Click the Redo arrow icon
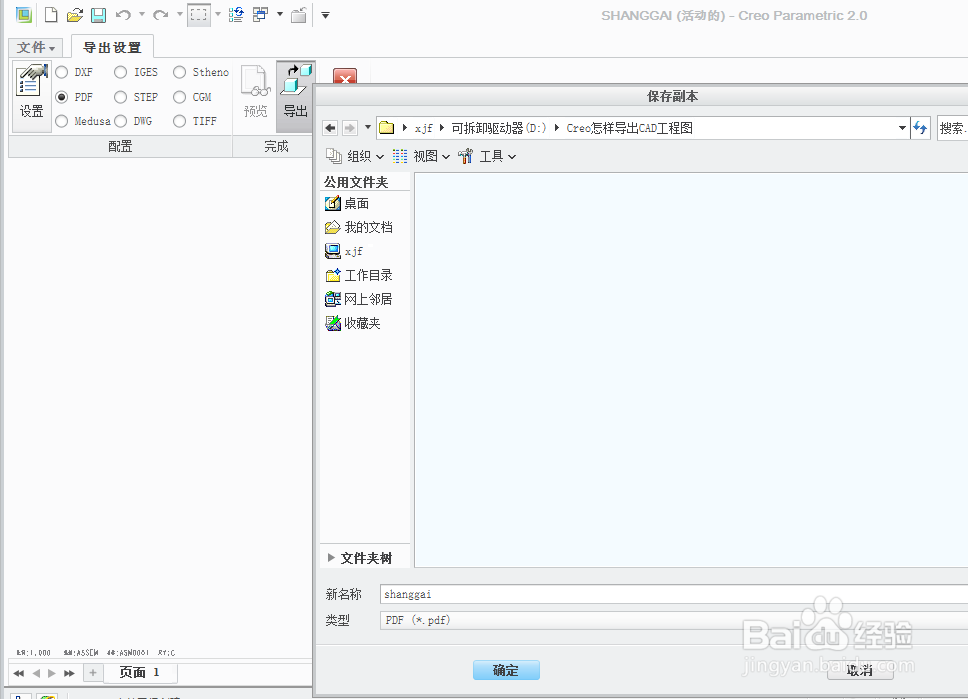The image size is (968, 699). click(161, 15)
